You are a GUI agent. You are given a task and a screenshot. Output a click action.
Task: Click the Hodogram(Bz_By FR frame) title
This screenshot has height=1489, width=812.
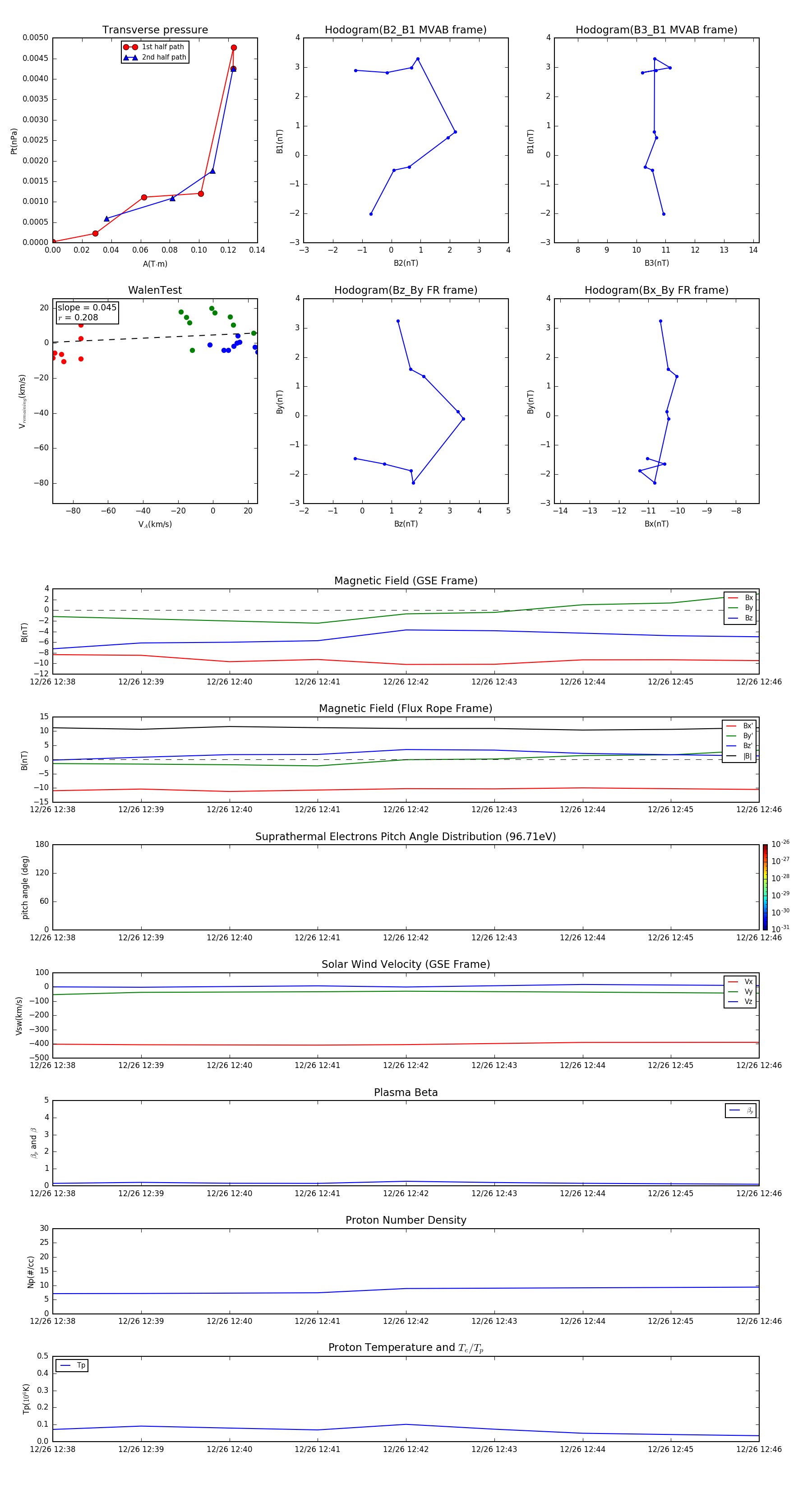pos(406,290)
